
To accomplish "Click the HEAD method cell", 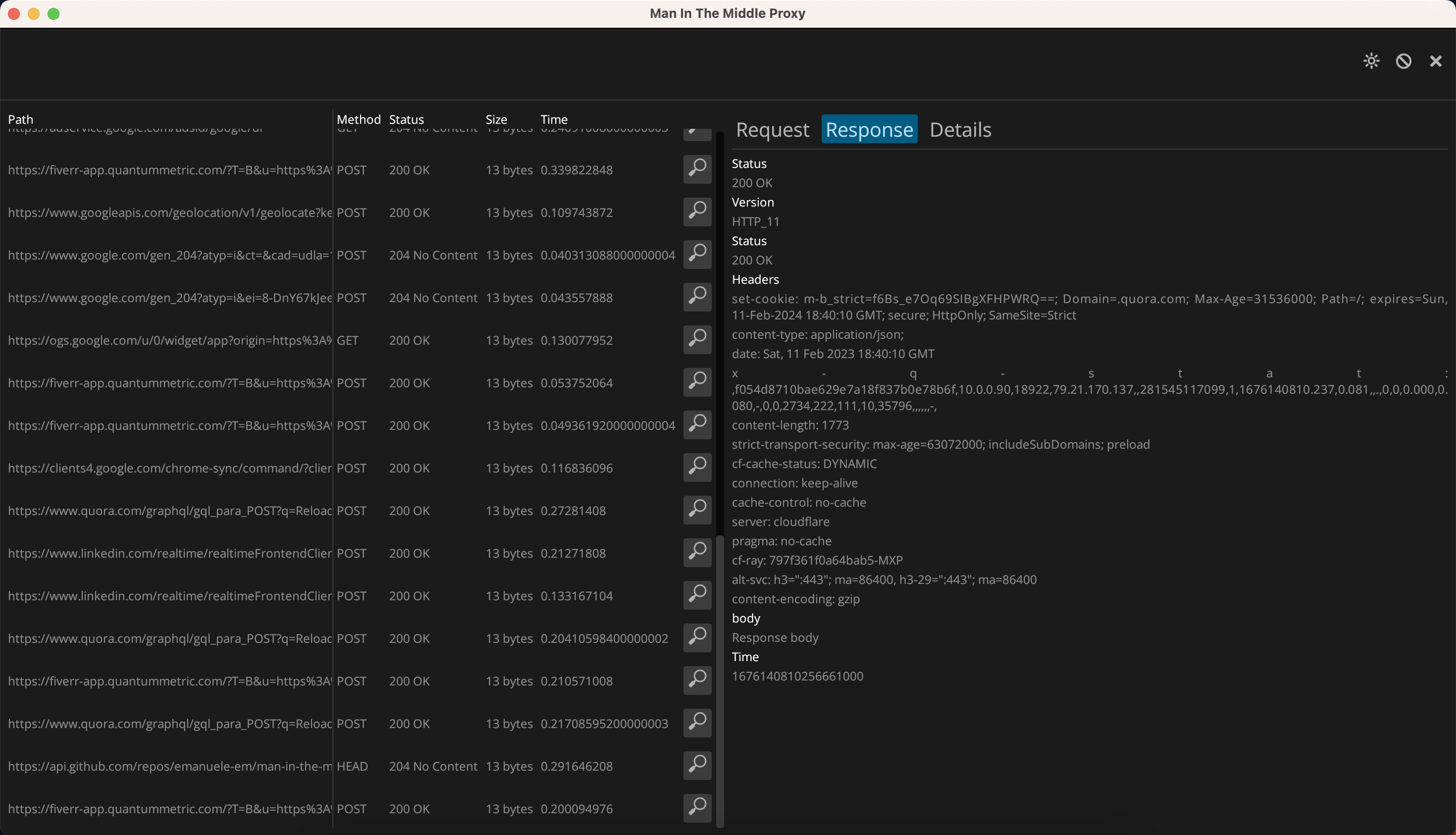I will (352, 767).
